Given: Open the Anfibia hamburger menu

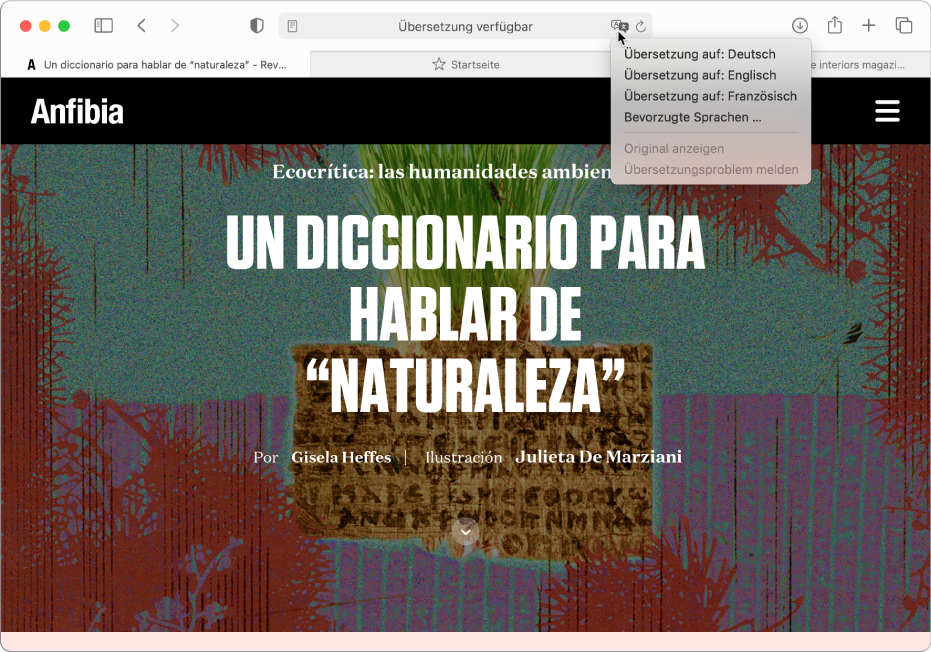Looking at the screenshot, I should pos(887,111).
